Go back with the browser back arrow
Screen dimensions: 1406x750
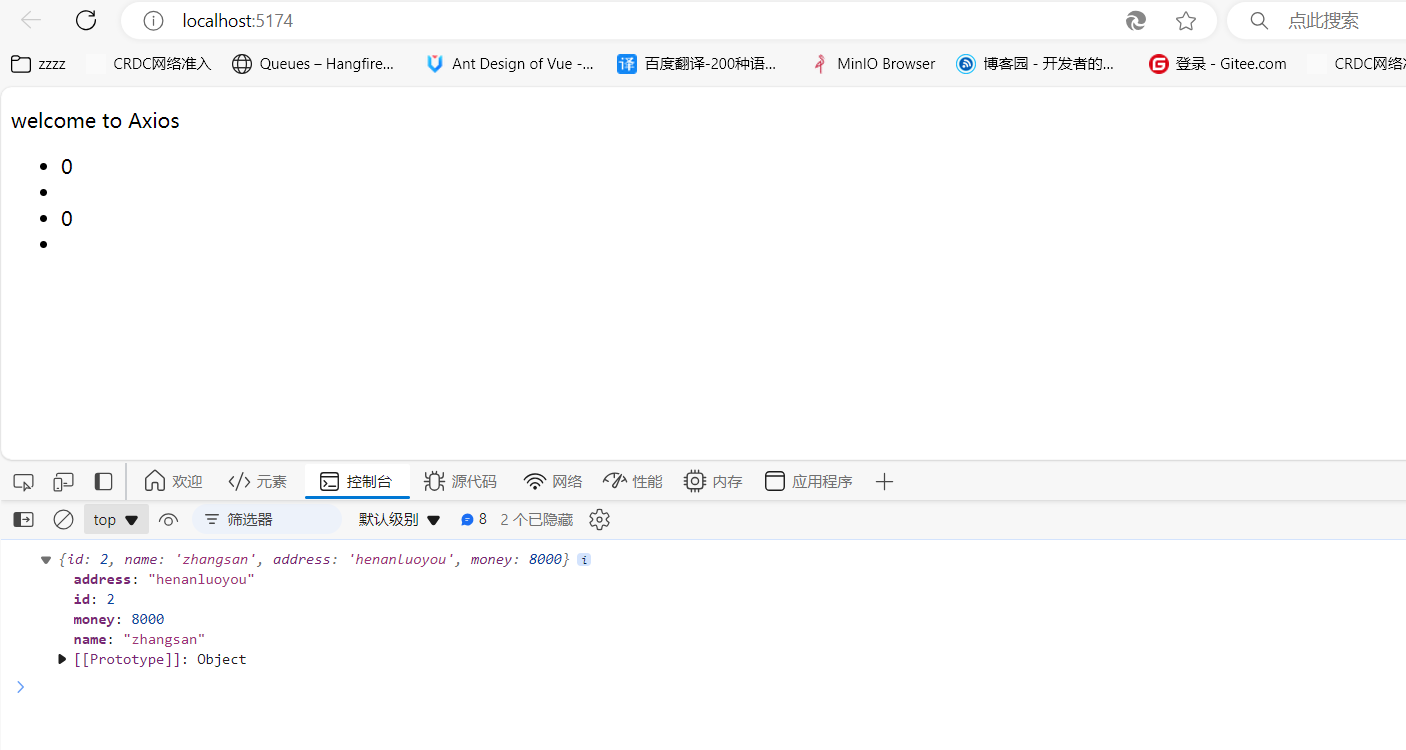pyautogui.click(x=31, y=20)
